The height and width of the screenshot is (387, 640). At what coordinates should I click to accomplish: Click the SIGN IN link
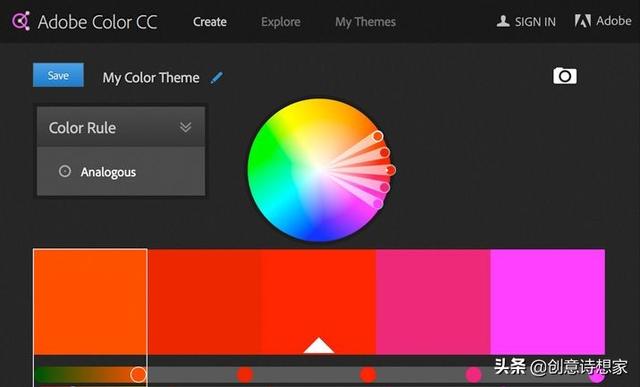point(535,22)
